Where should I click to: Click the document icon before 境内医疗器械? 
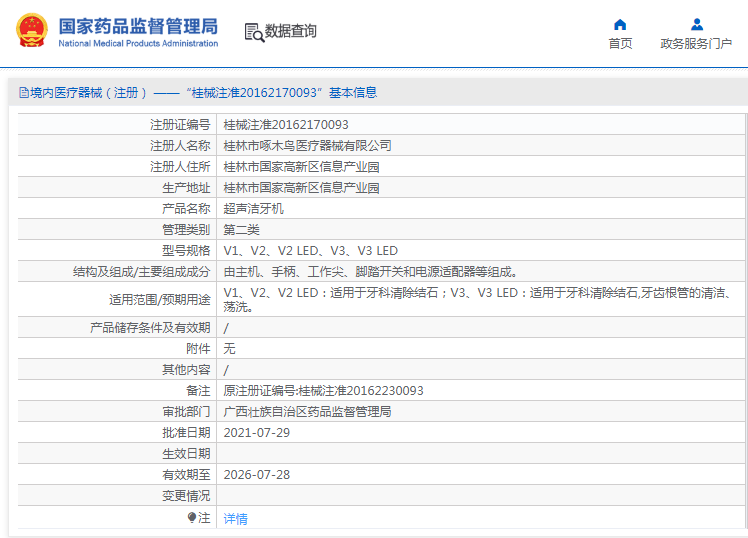24,93
